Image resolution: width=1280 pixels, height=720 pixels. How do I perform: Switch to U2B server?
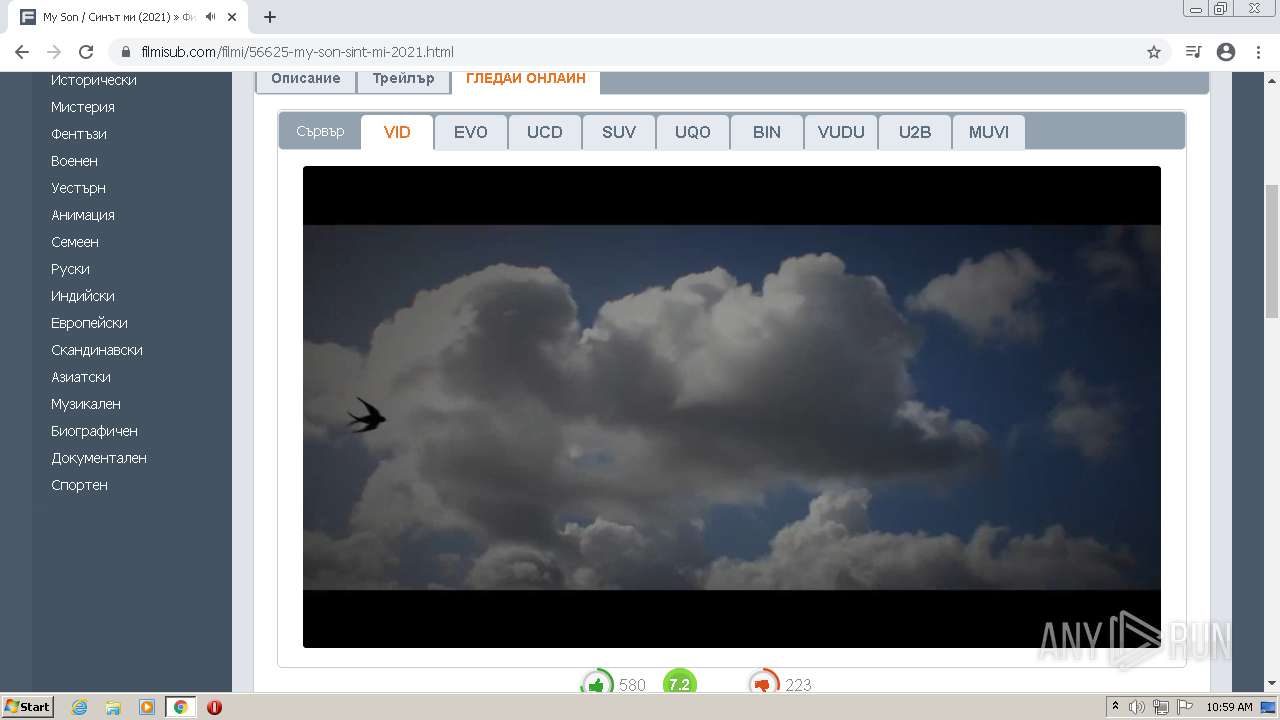pyautogui.click(x=915, y=132)
